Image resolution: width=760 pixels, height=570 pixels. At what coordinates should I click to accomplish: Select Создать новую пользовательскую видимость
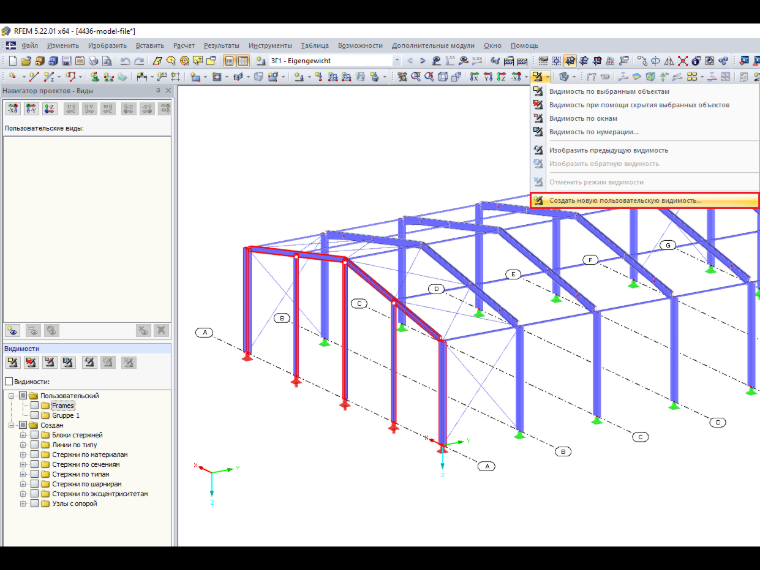645,200
